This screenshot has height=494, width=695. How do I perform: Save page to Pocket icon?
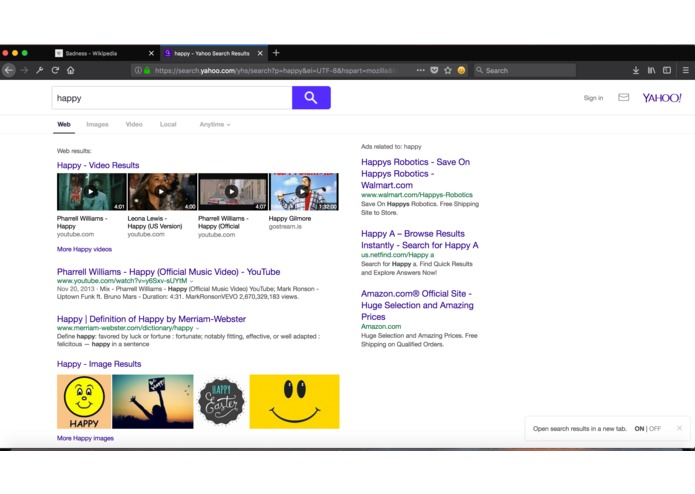pos(434,70)
